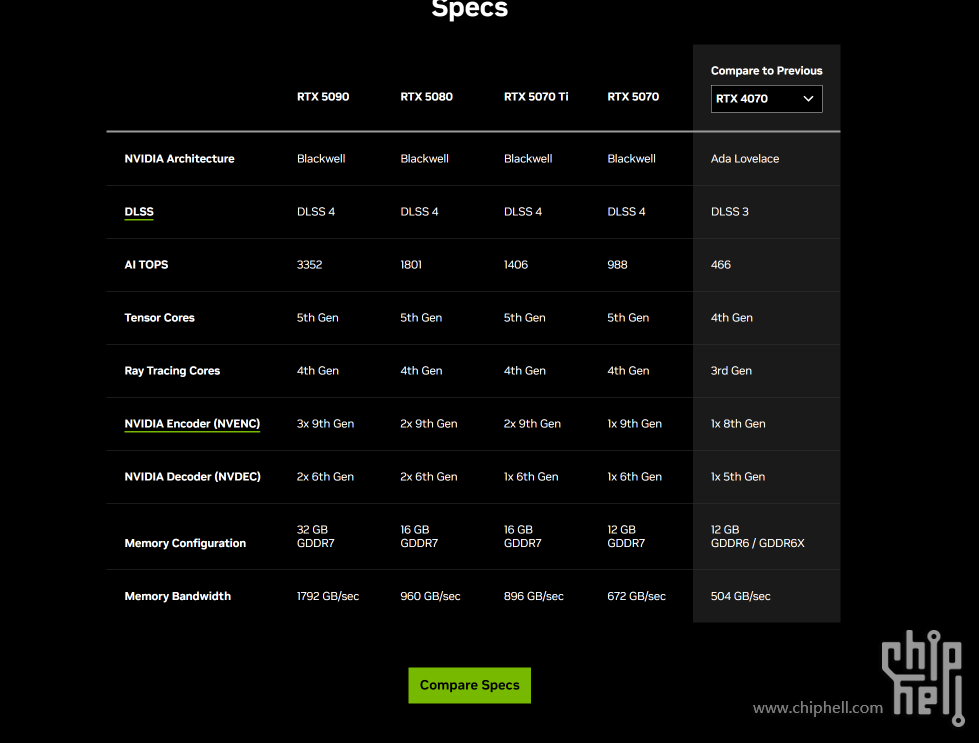Viewport: 979px width, 743px height.
Task: Click the Memory Bandwidth row label
Action: coord(177,596)
